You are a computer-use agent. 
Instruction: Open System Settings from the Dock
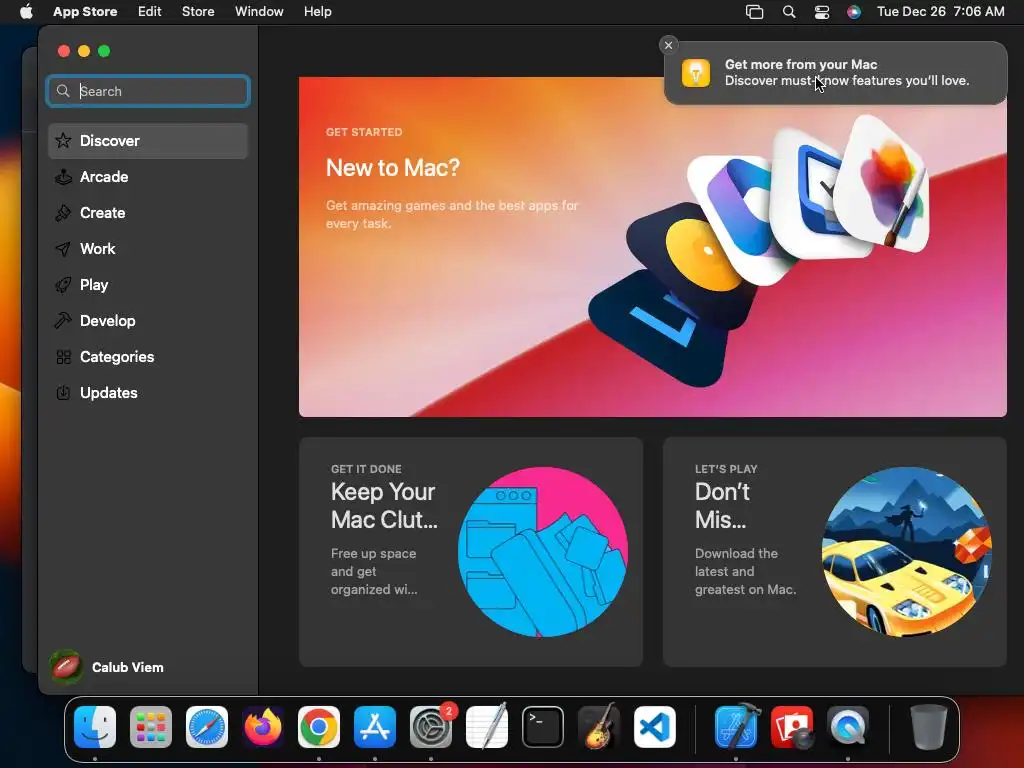tap(431, 727)
